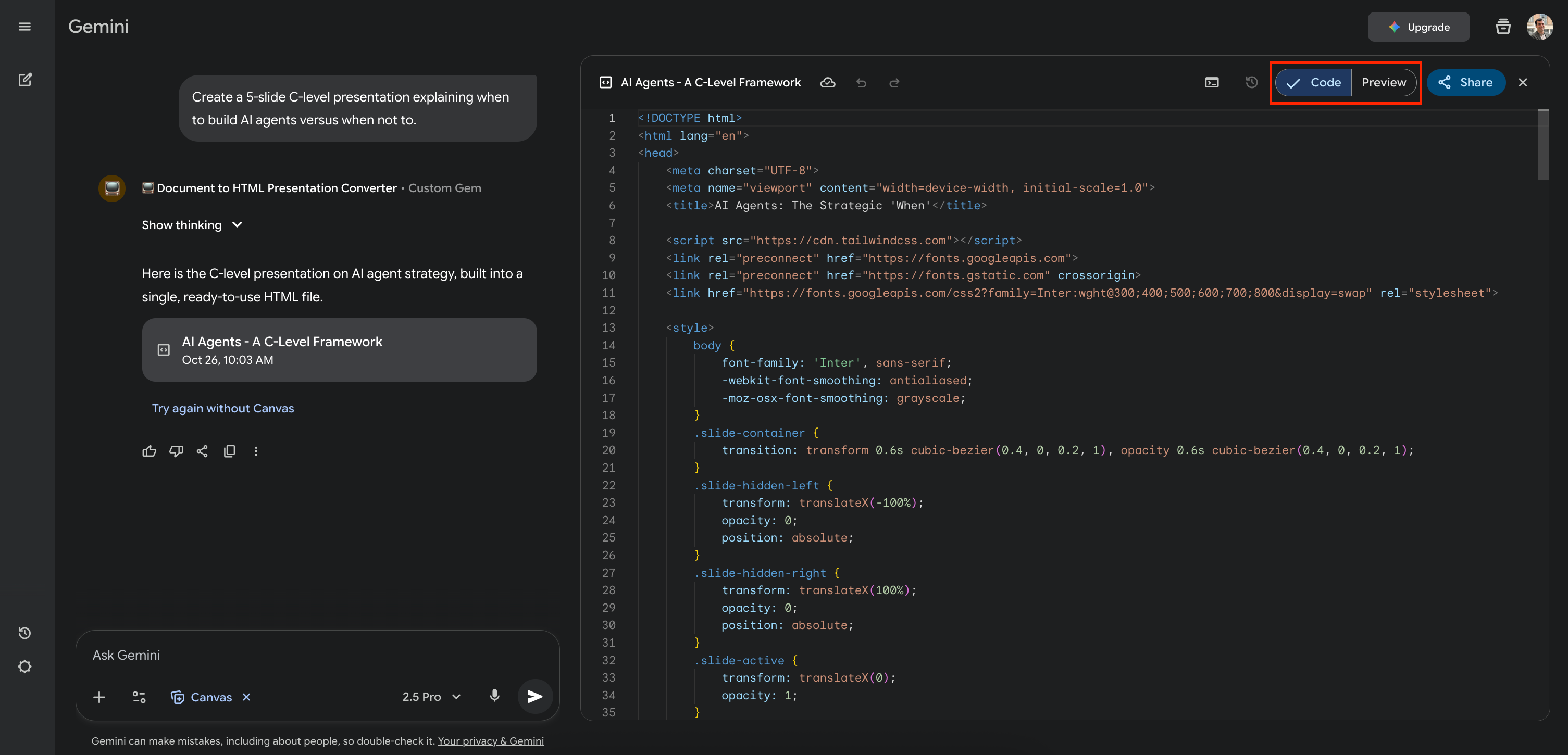The width and height of the screenshot is (1568, 755).
Task: Click the undo arrow in canvas header
Action: pos(861,83)
